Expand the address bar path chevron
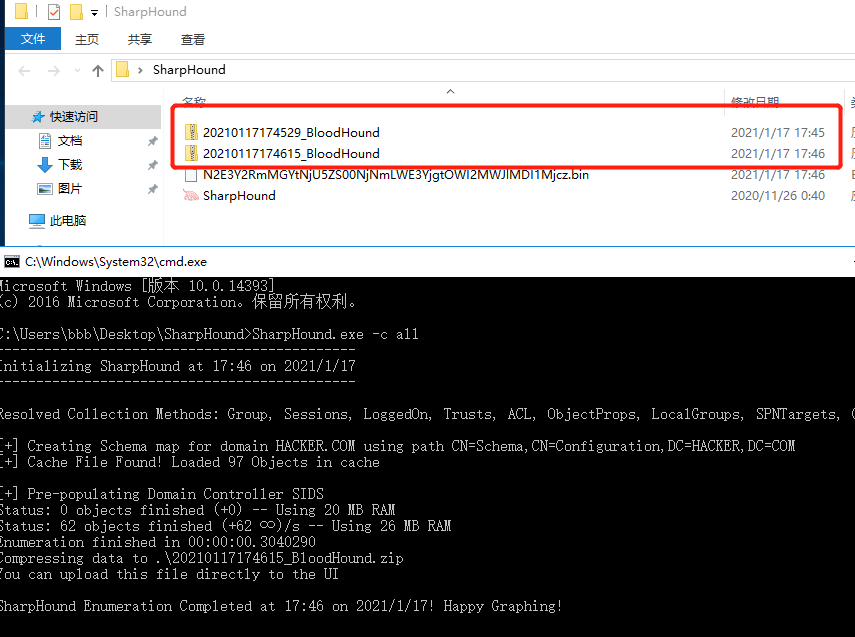The width and height of the screenshot is (855, 637). click(140, 70)
